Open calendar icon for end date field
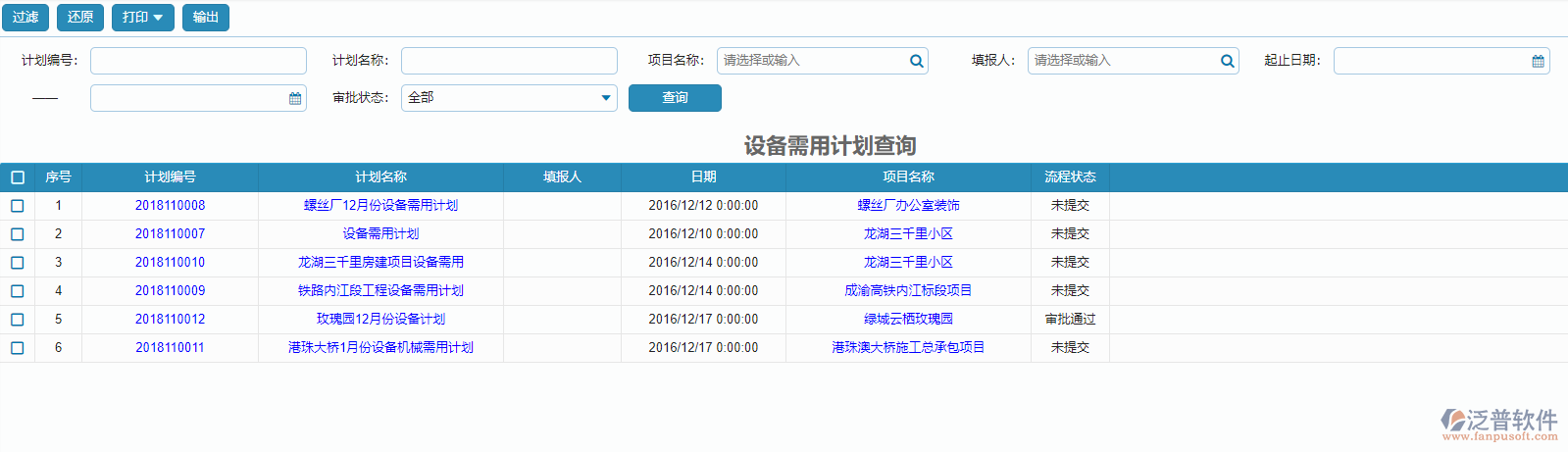This screenshot has width=1568, height=452. (x=295, y=98)
